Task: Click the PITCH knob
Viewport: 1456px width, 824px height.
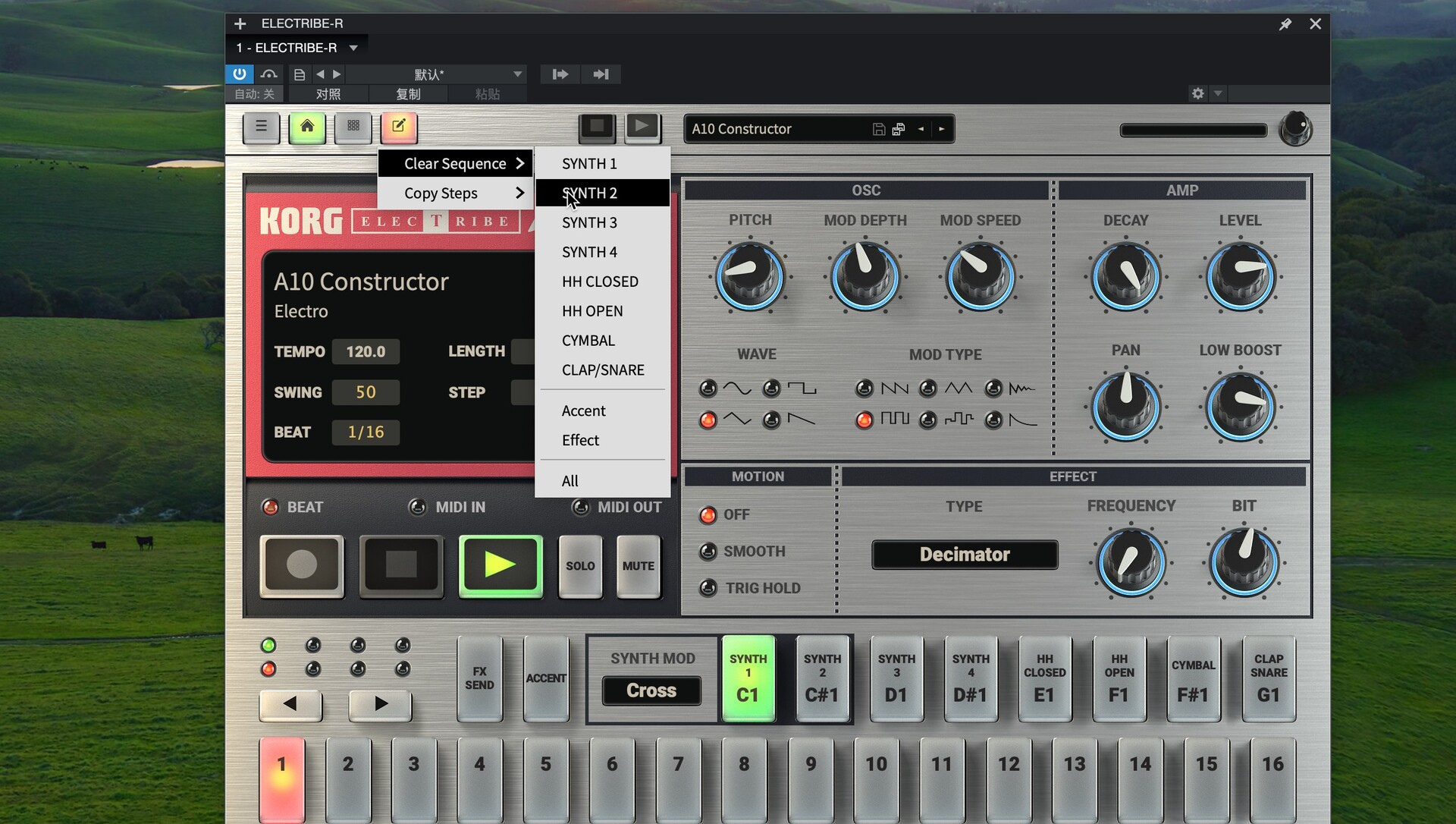Action: click(x=750, y=276)
